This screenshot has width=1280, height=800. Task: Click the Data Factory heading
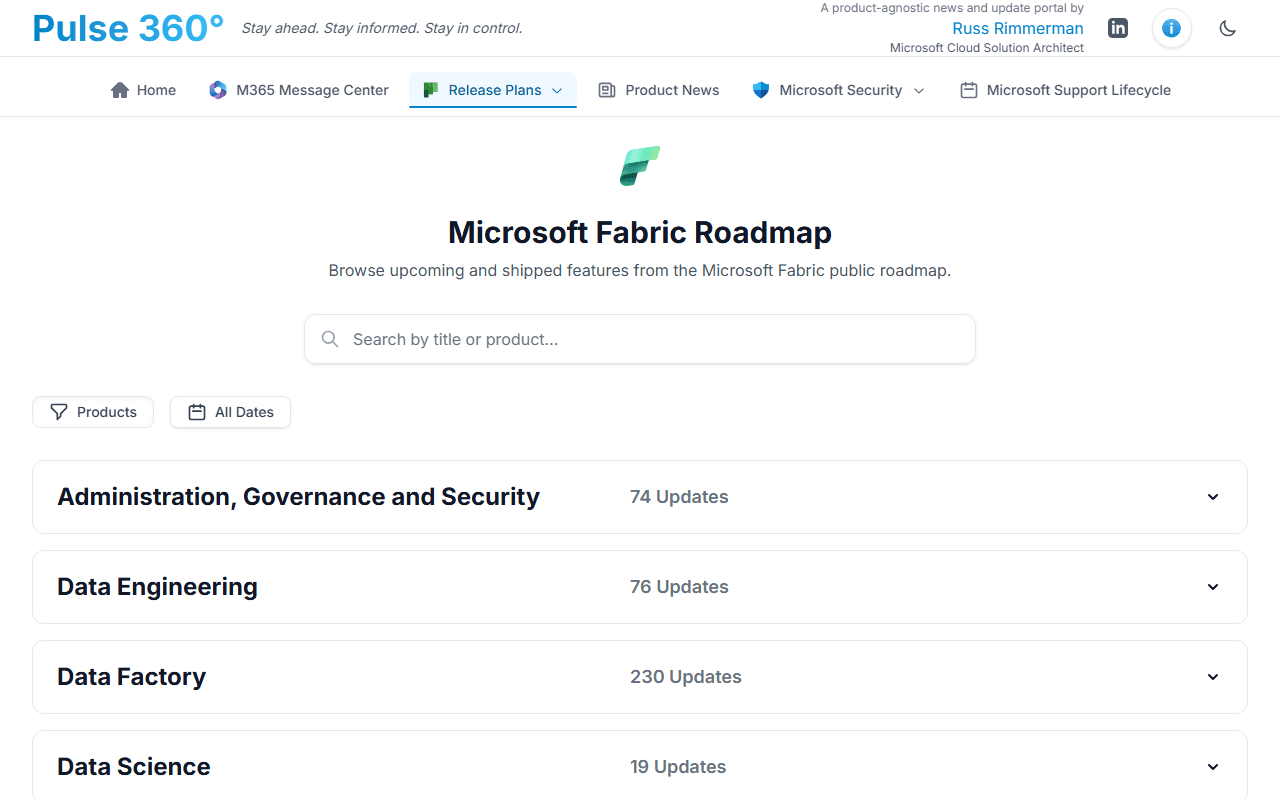(x=131, y=677)
